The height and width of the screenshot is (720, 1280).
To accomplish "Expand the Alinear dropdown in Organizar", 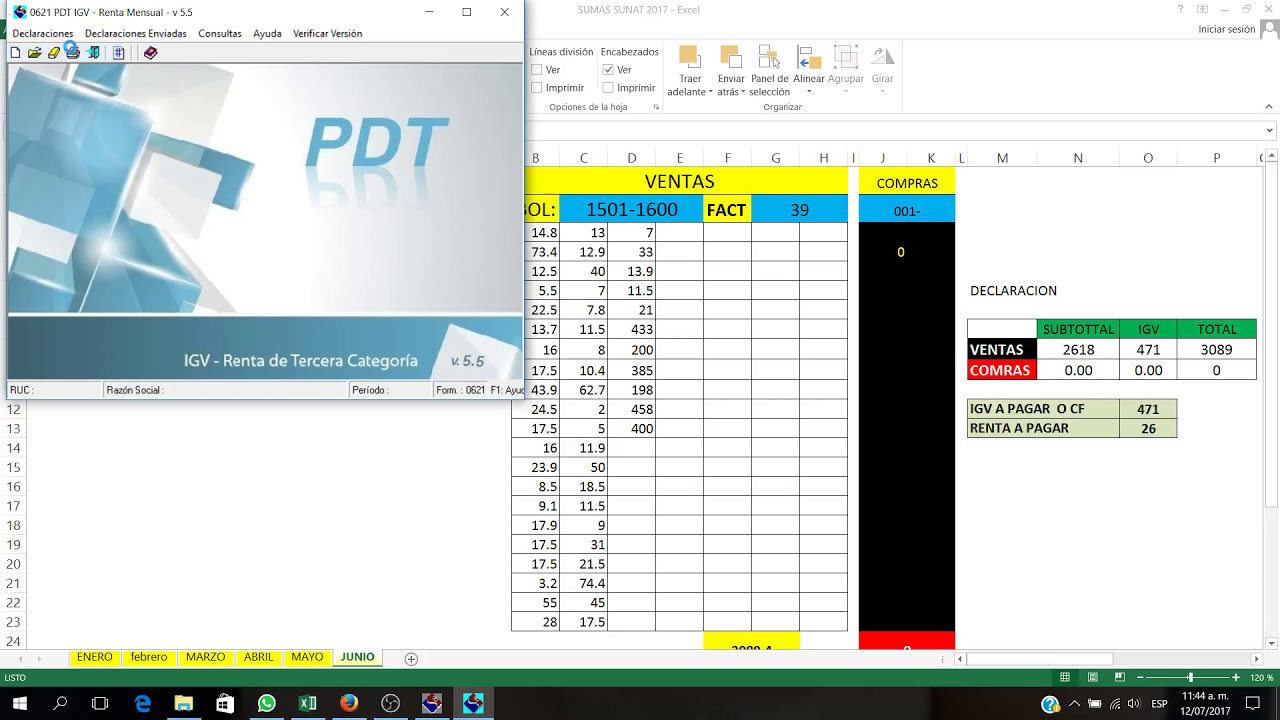I will point(809,93).
